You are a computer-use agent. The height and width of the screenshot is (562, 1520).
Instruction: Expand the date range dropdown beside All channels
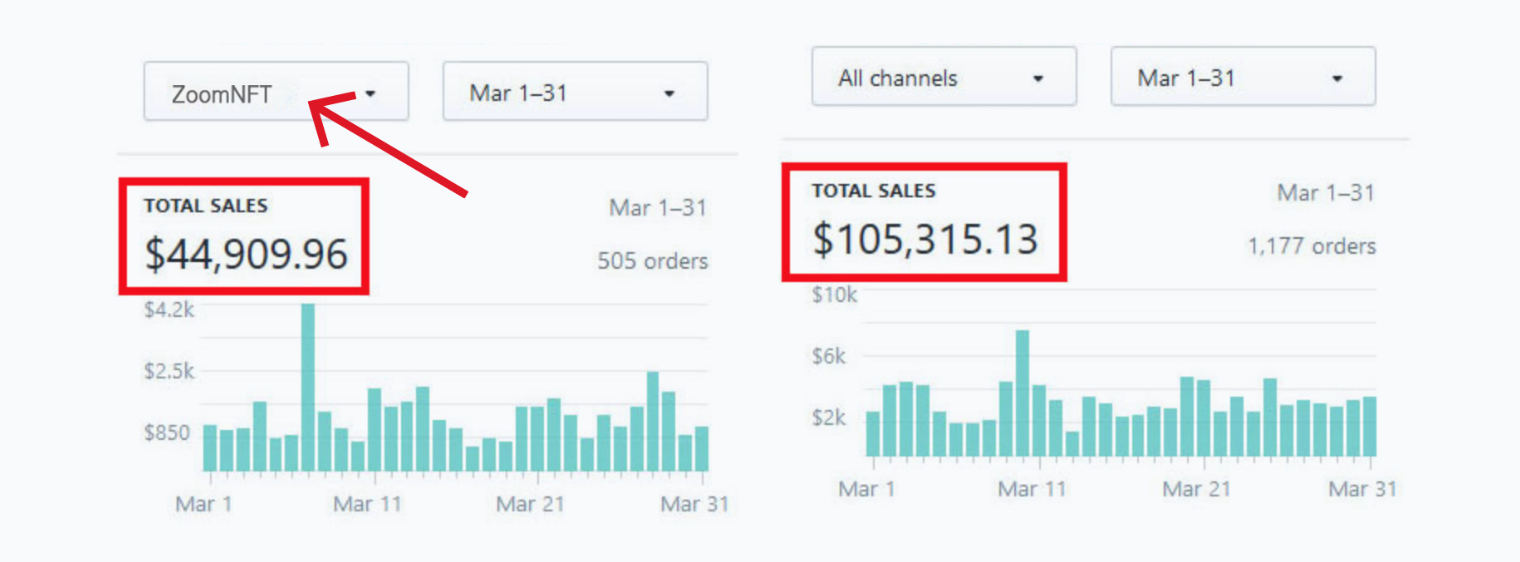pos(1242,76)
